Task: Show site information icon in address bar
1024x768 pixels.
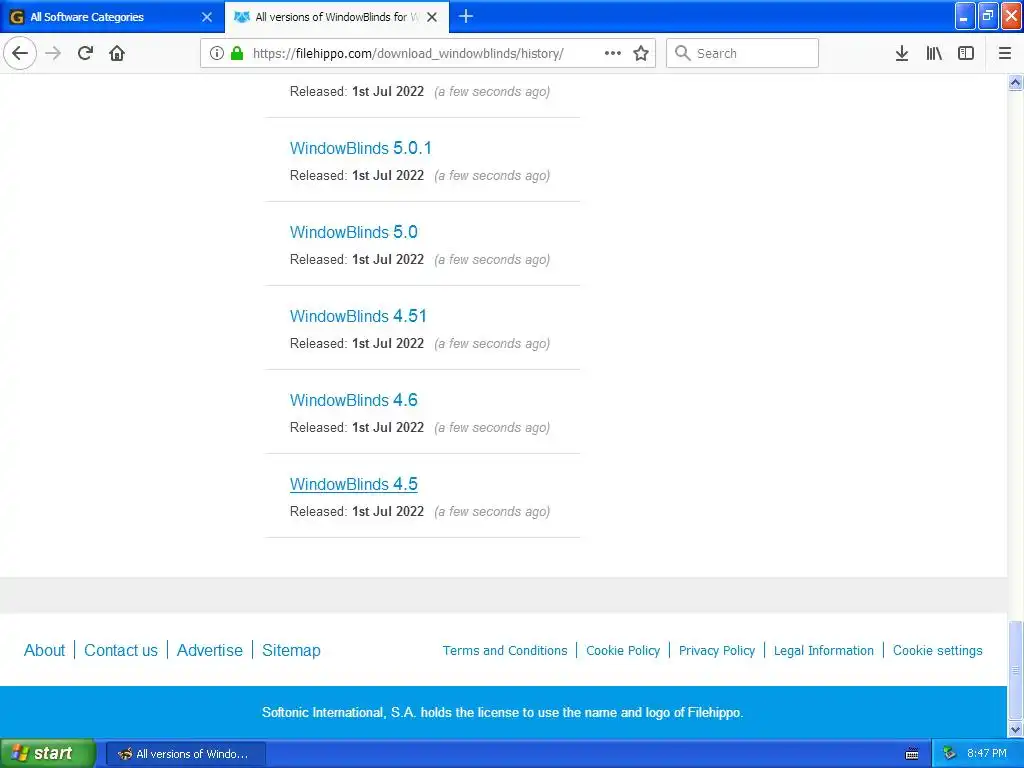Action: click(x=216, y=53)
